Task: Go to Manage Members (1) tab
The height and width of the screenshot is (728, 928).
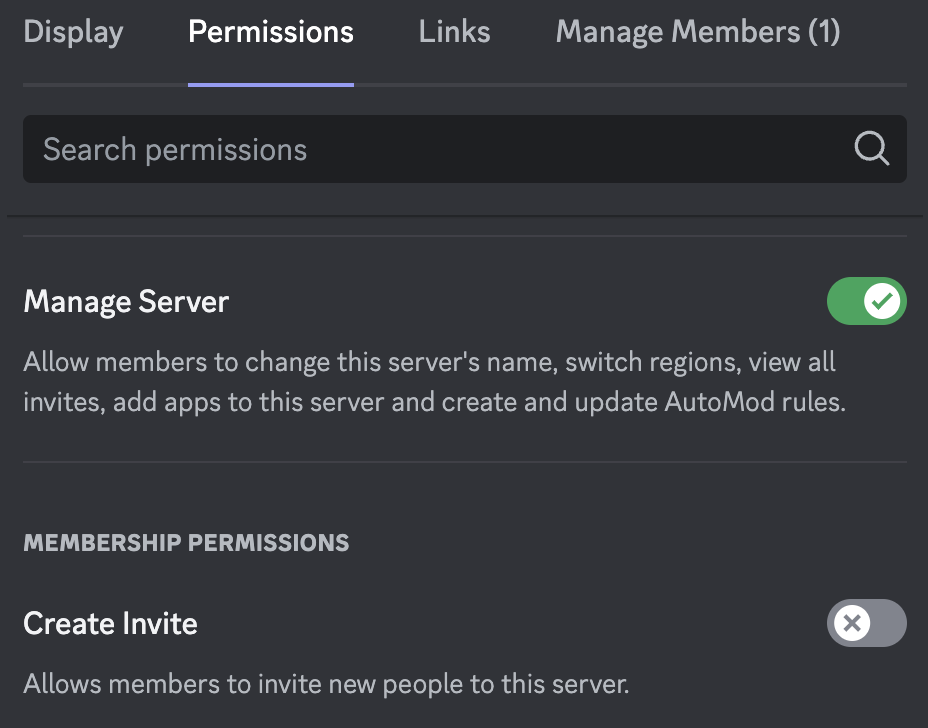Action: coord(698,32)
